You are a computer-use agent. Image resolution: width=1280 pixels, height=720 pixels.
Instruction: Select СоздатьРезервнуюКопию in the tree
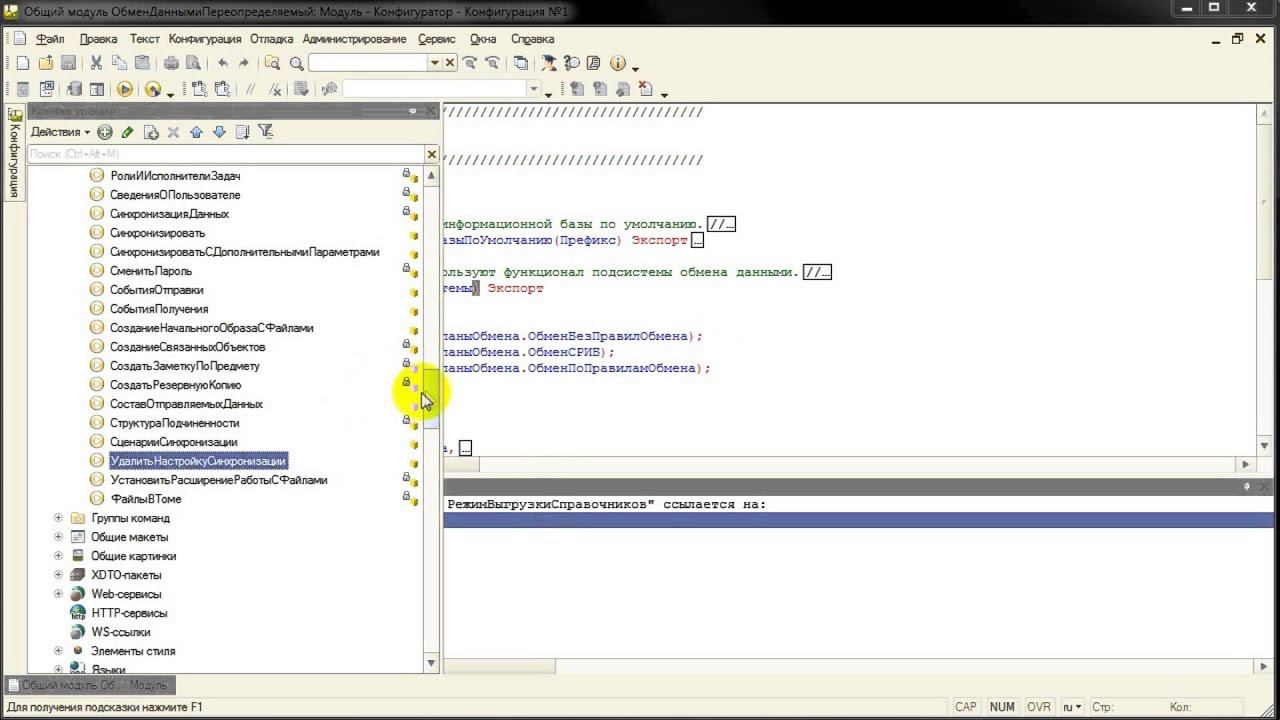click(175, 385)
